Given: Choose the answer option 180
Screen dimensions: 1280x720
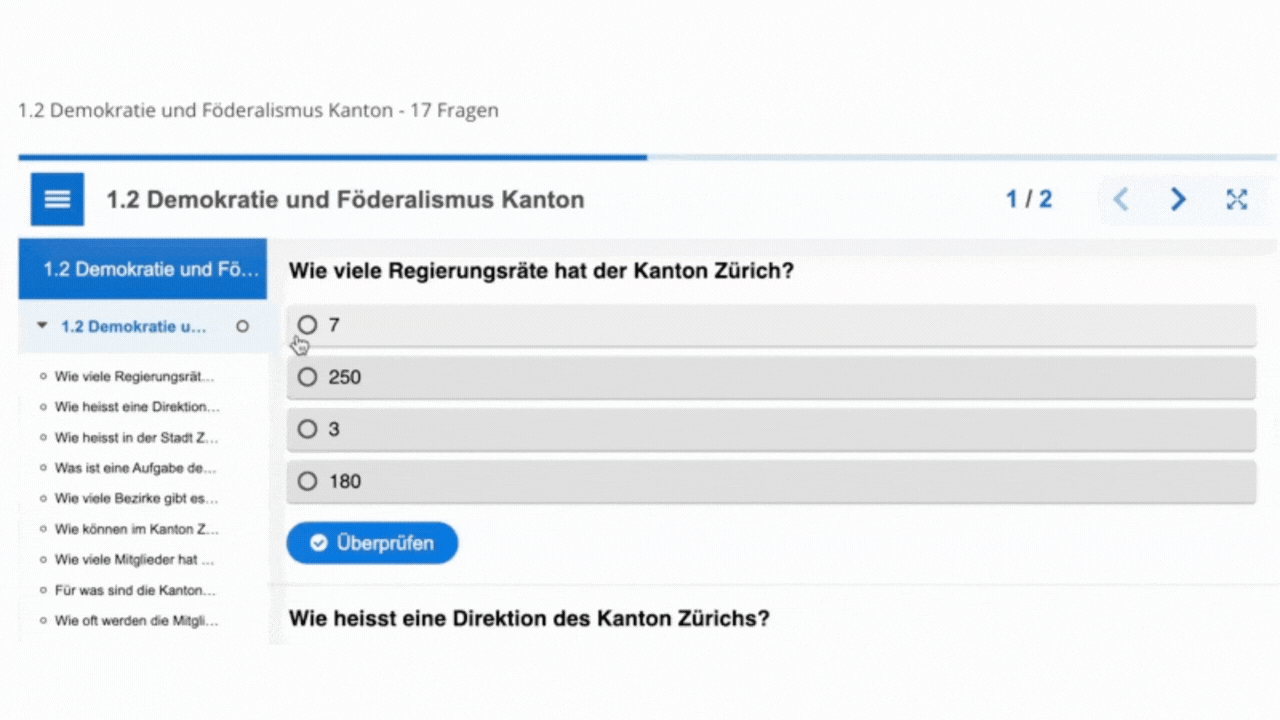Looking at the screenshot, I should pos(308,481).
